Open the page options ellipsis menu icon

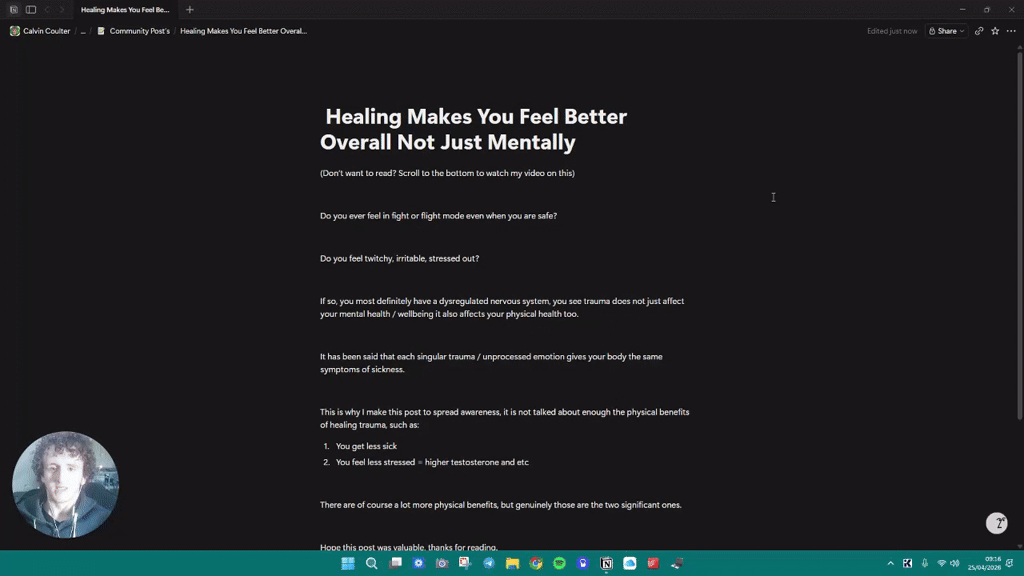1009,31
